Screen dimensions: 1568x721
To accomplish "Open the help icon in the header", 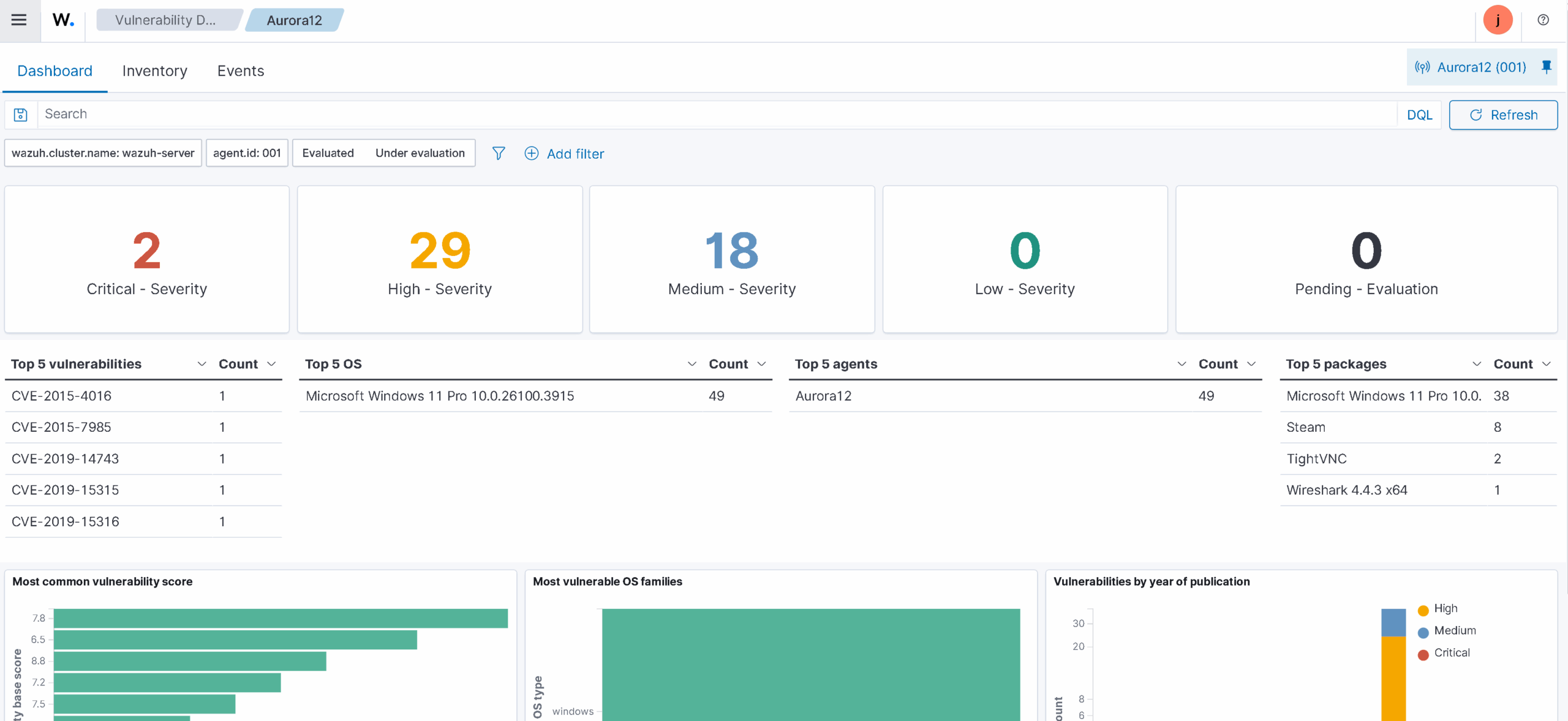I will 1543,20.
